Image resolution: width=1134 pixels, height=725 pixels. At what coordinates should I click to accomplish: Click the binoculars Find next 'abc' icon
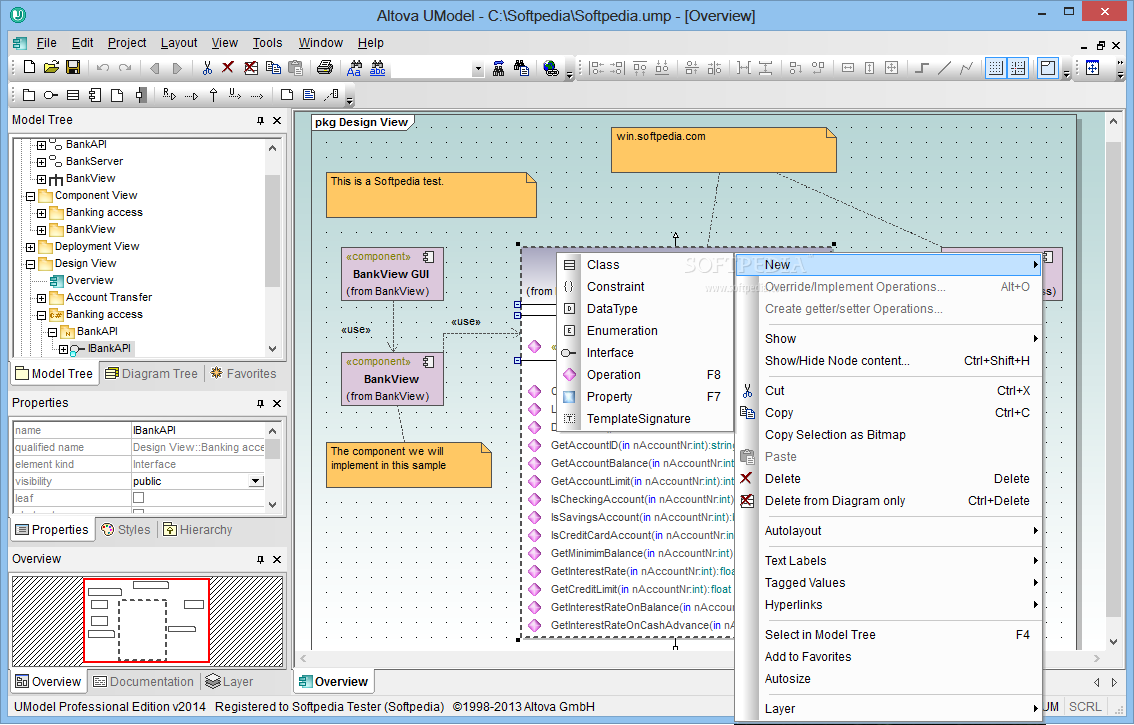(378, 69)
